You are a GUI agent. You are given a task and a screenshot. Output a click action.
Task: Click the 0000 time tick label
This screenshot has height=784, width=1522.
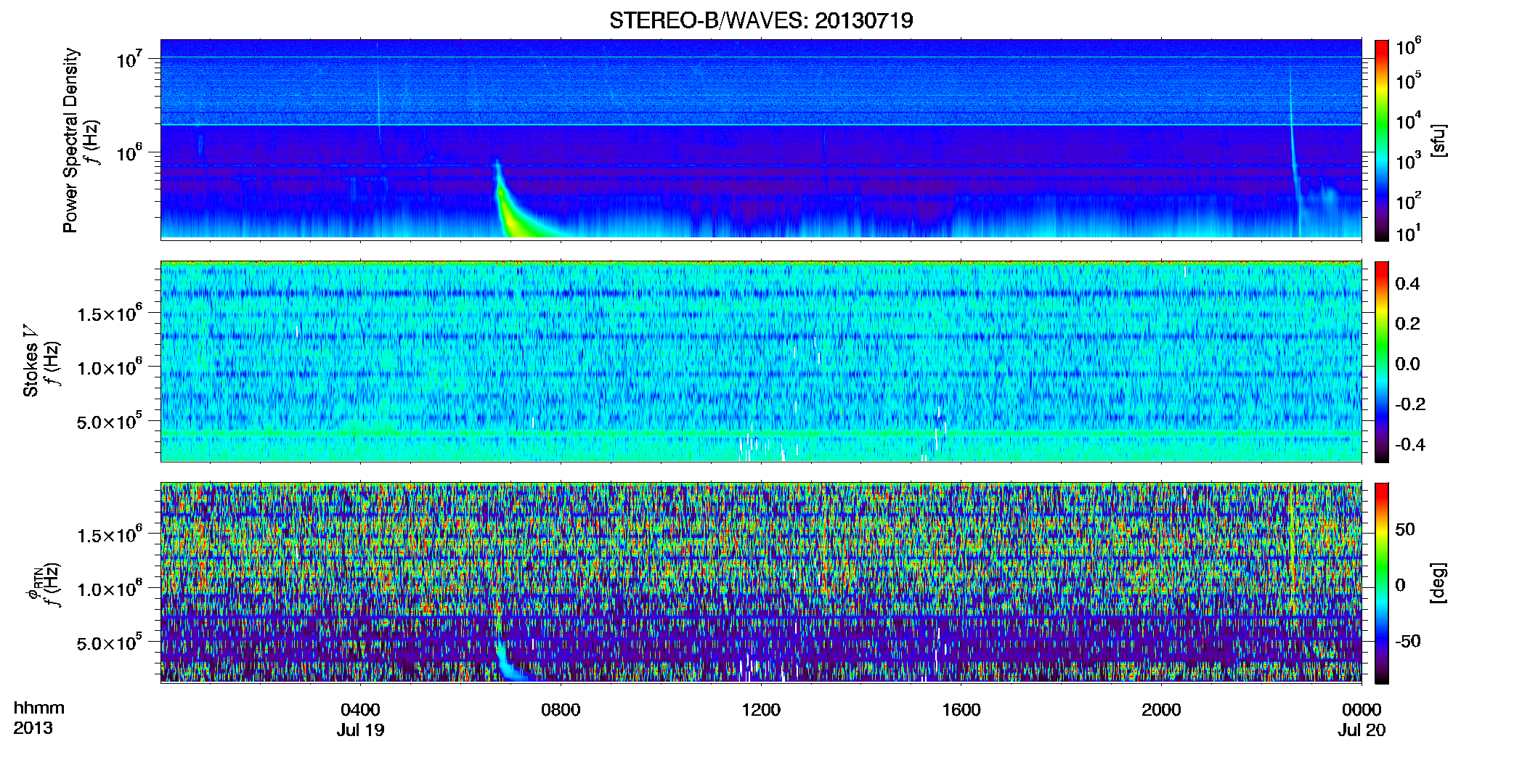1362,710
